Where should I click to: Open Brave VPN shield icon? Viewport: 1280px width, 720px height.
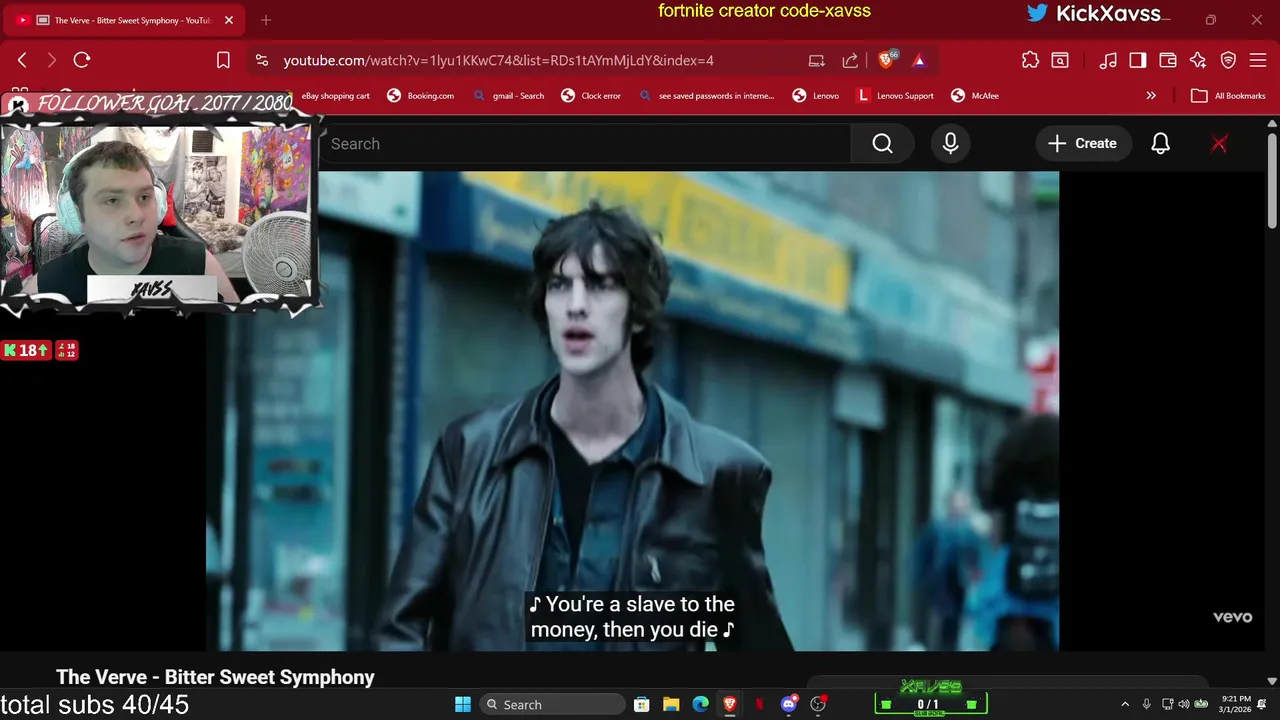[1228, 60]
